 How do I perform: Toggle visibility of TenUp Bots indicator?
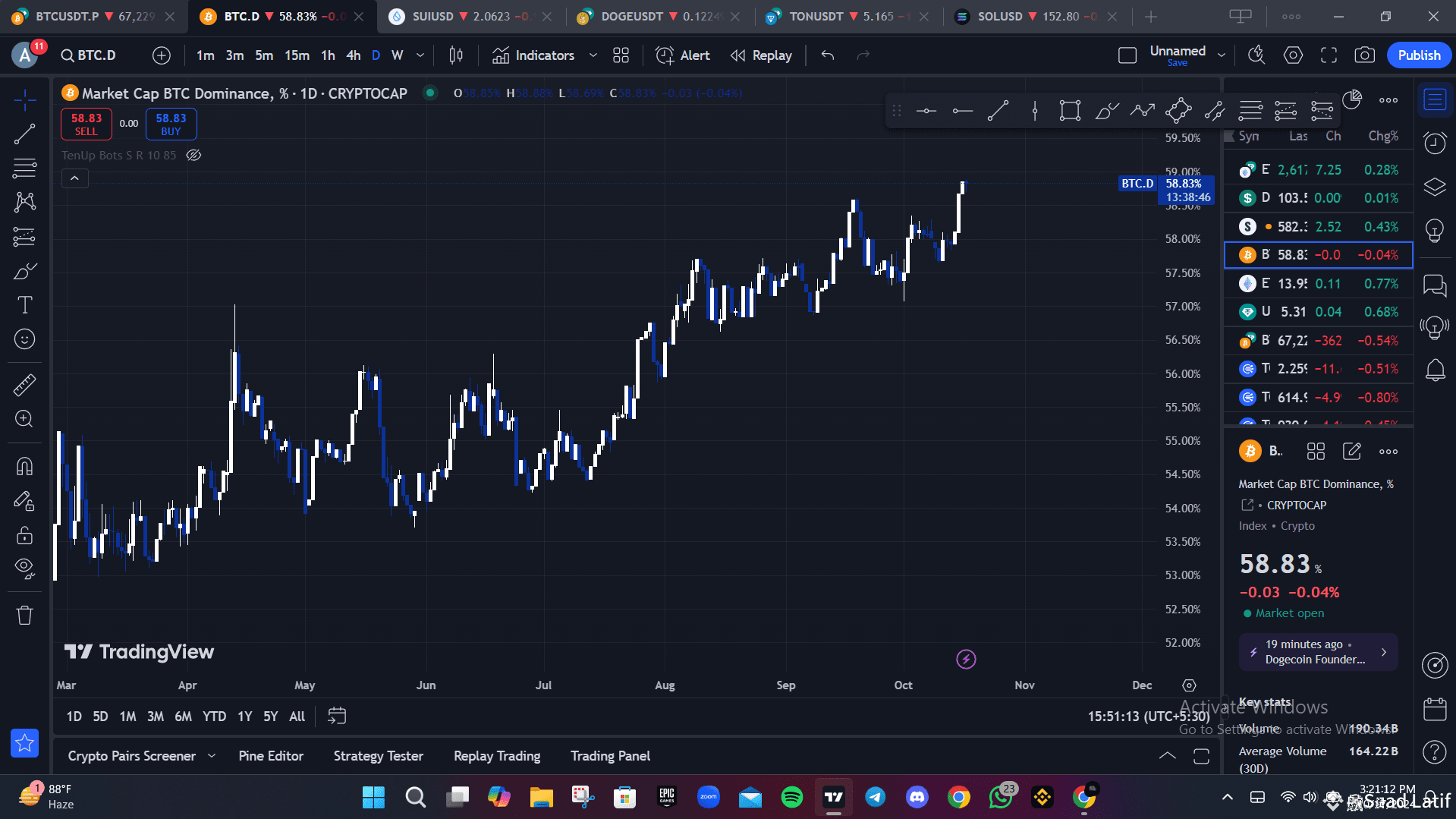click(x=194, y=155)
